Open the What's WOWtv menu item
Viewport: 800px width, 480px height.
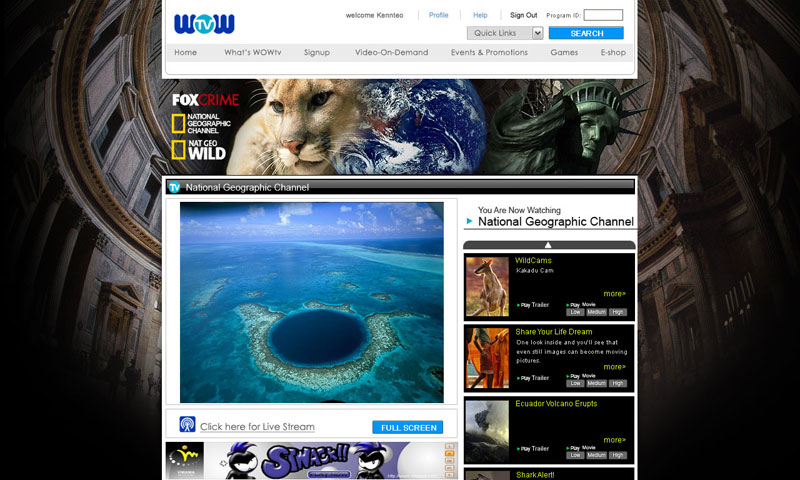[x=253, y=52]
